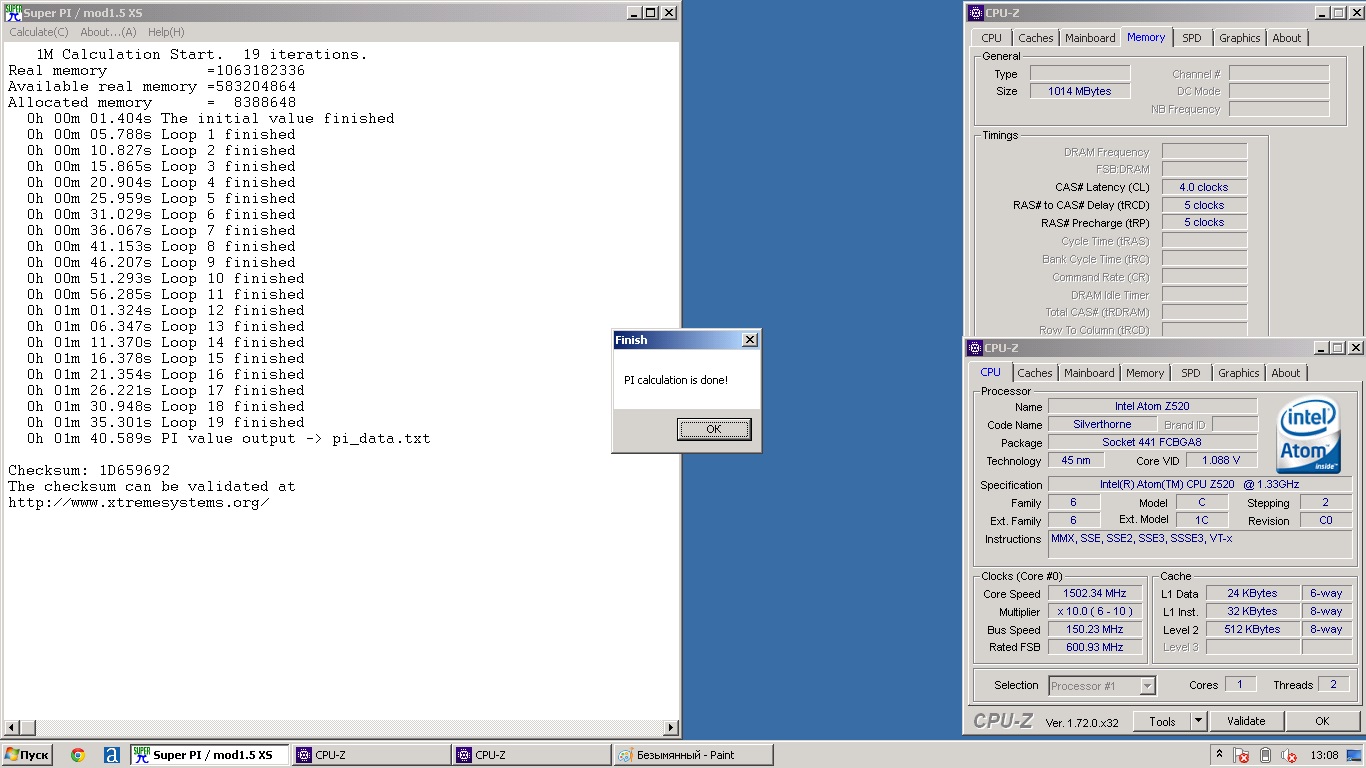Open the About...(A) menu in Super PI
The width and height of the screenshot is (1366, 768).
108,32
